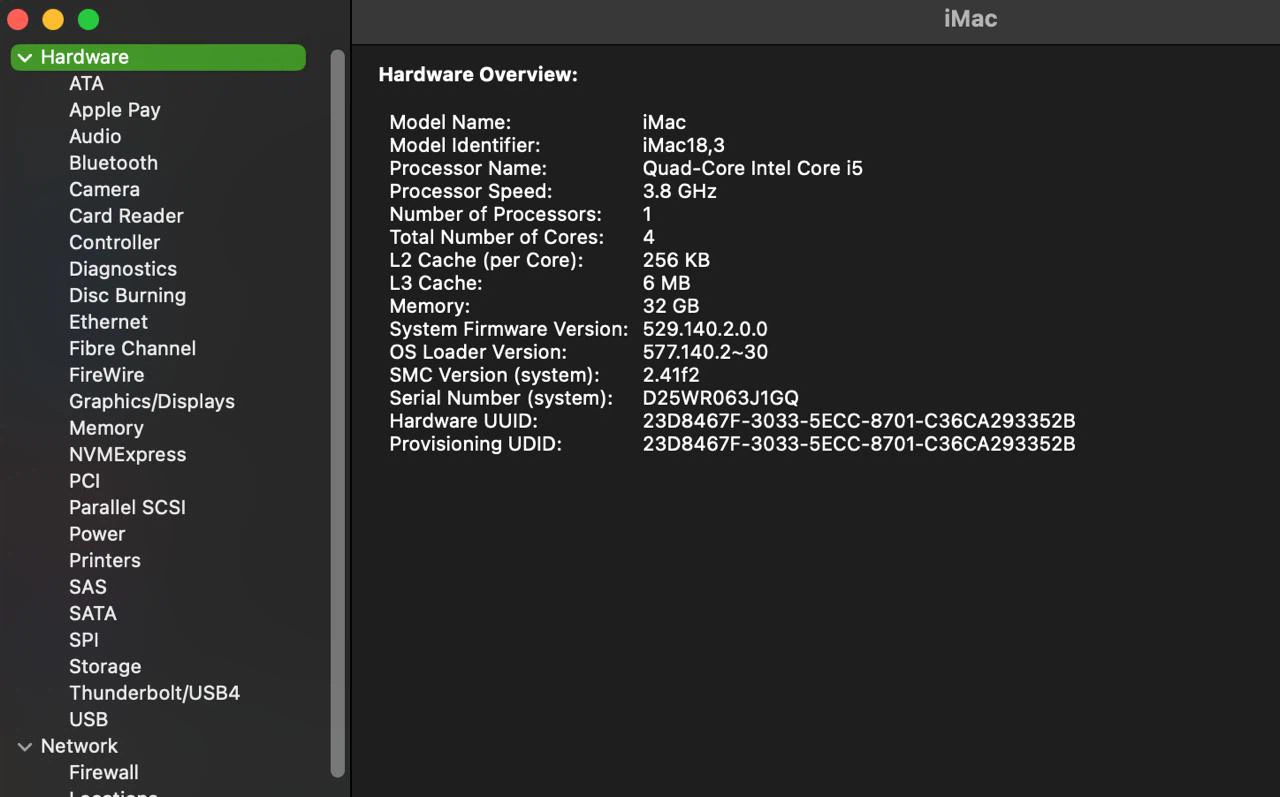Image resolution: width=1280 pixels, height=797 pixels.
Task: Select Controller in the sidebar
Action: (114, 243)
